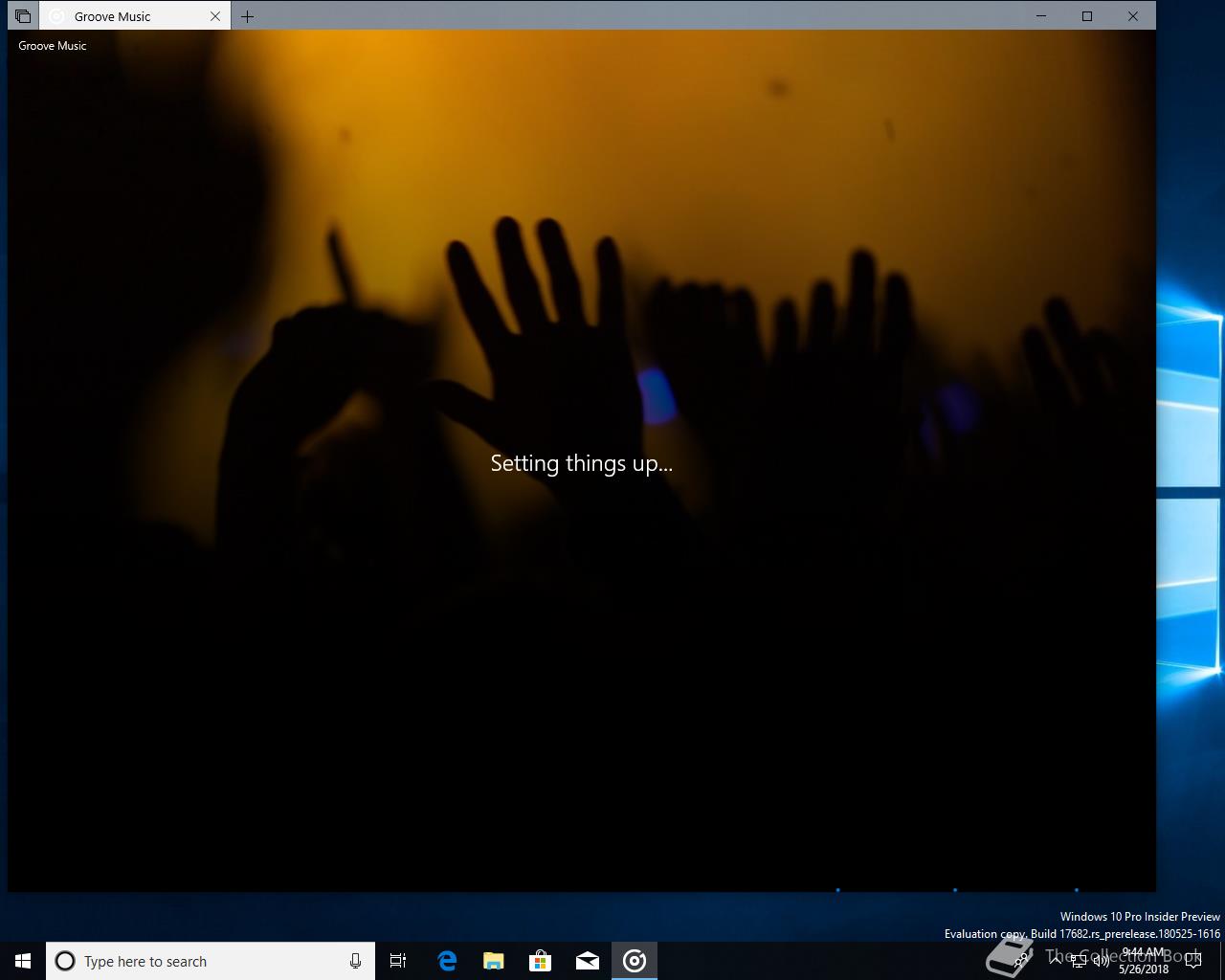Open Microsoft Store from the taskbar
1225x980 pixels.
coord(541,961)
